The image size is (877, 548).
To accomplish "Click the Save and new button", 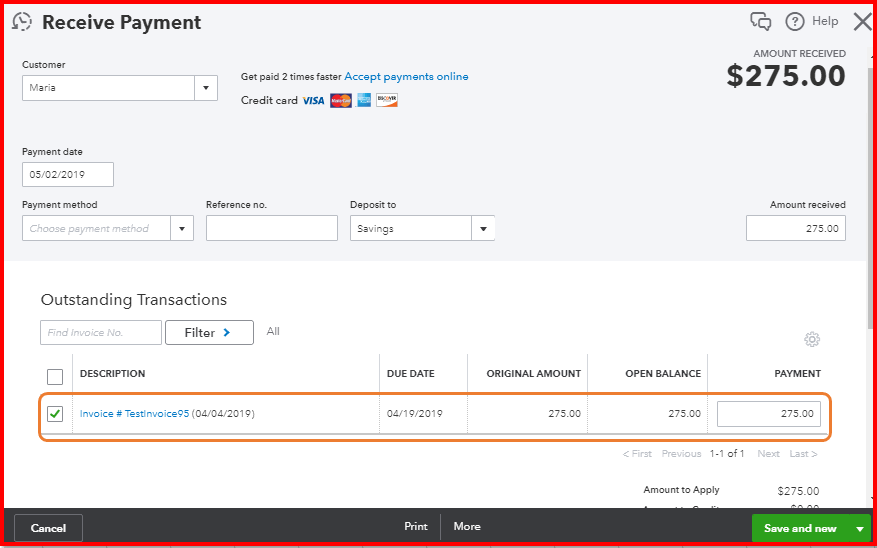I will coord(800,528).
